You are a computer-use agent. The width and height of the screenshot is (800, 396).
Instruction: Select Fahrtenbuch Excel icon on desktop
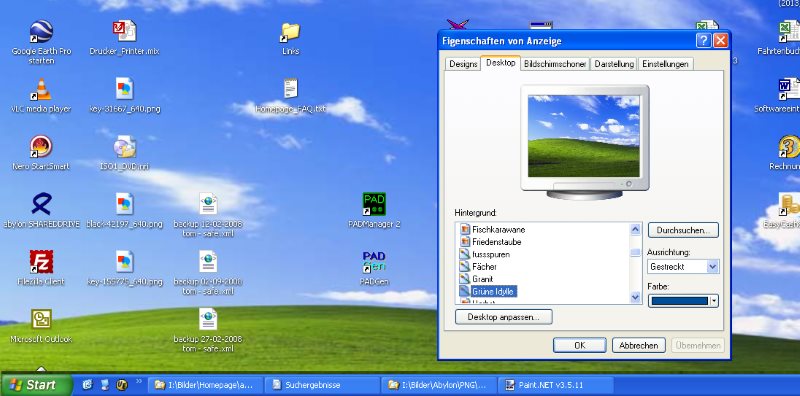click(x=788, y=32)
